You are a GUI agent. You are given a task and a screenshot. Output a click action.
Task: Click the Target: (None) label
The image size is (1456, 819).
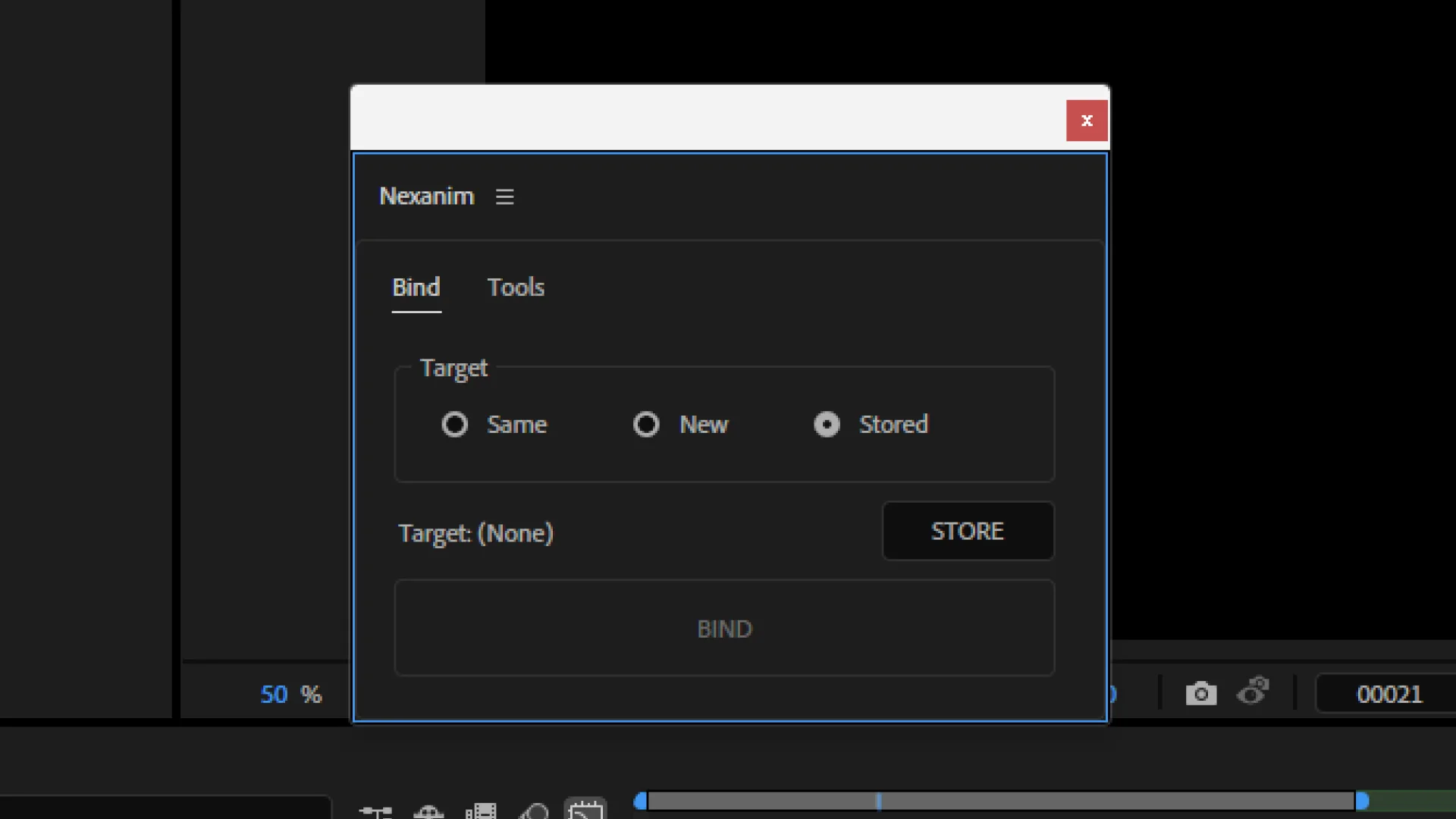click(x=476, y=533)
